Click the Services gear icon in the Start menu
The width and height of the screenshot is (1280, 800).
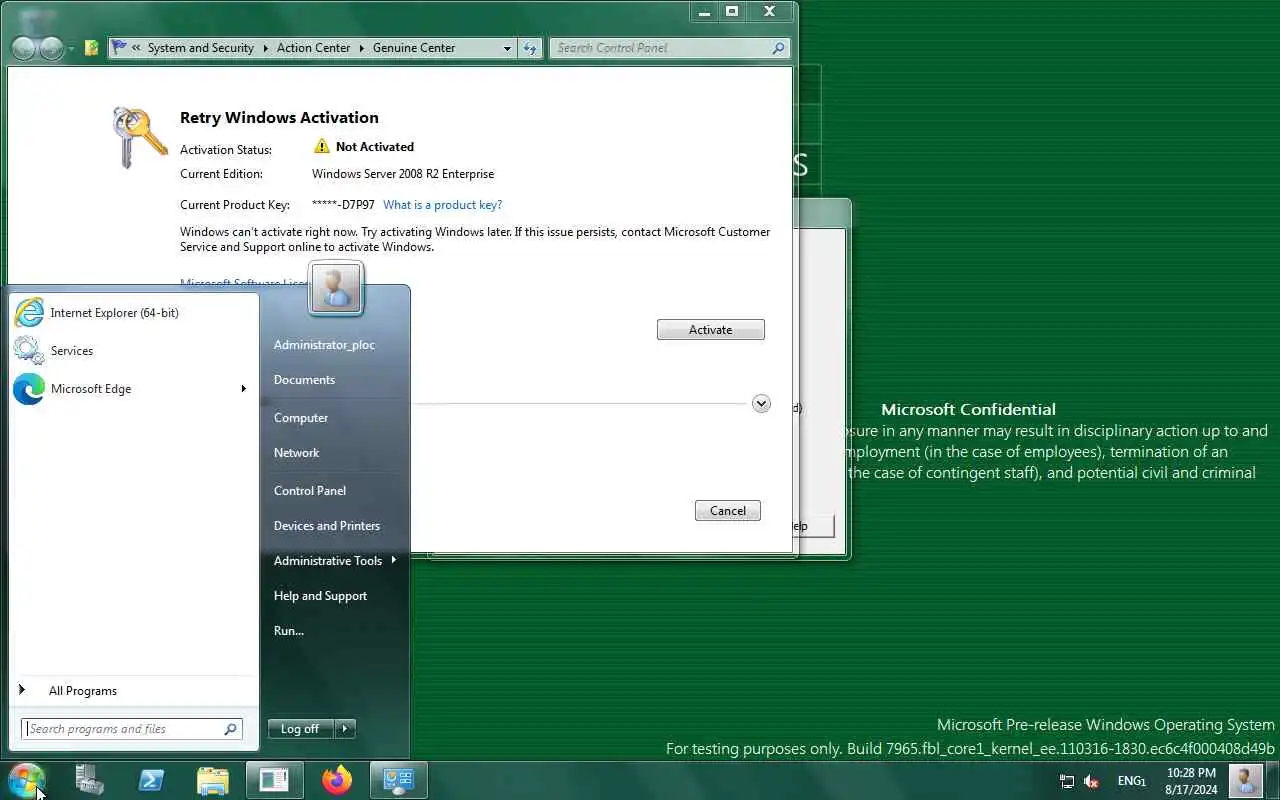[x=29, y=350]
